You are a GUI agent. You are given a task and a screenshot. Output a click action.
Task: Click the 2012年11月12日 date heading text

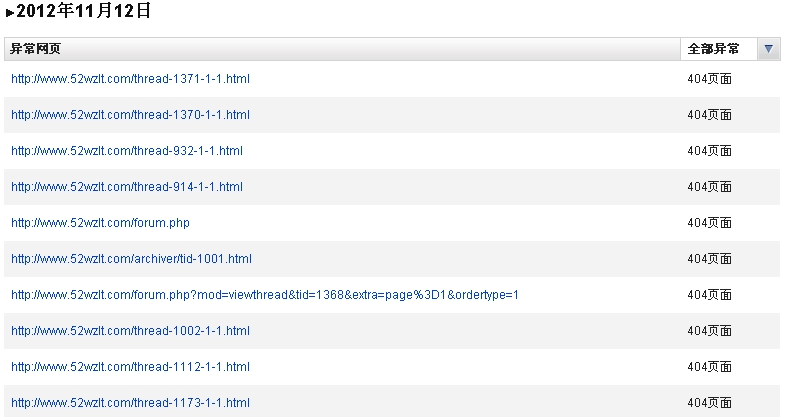click(84, 13)
